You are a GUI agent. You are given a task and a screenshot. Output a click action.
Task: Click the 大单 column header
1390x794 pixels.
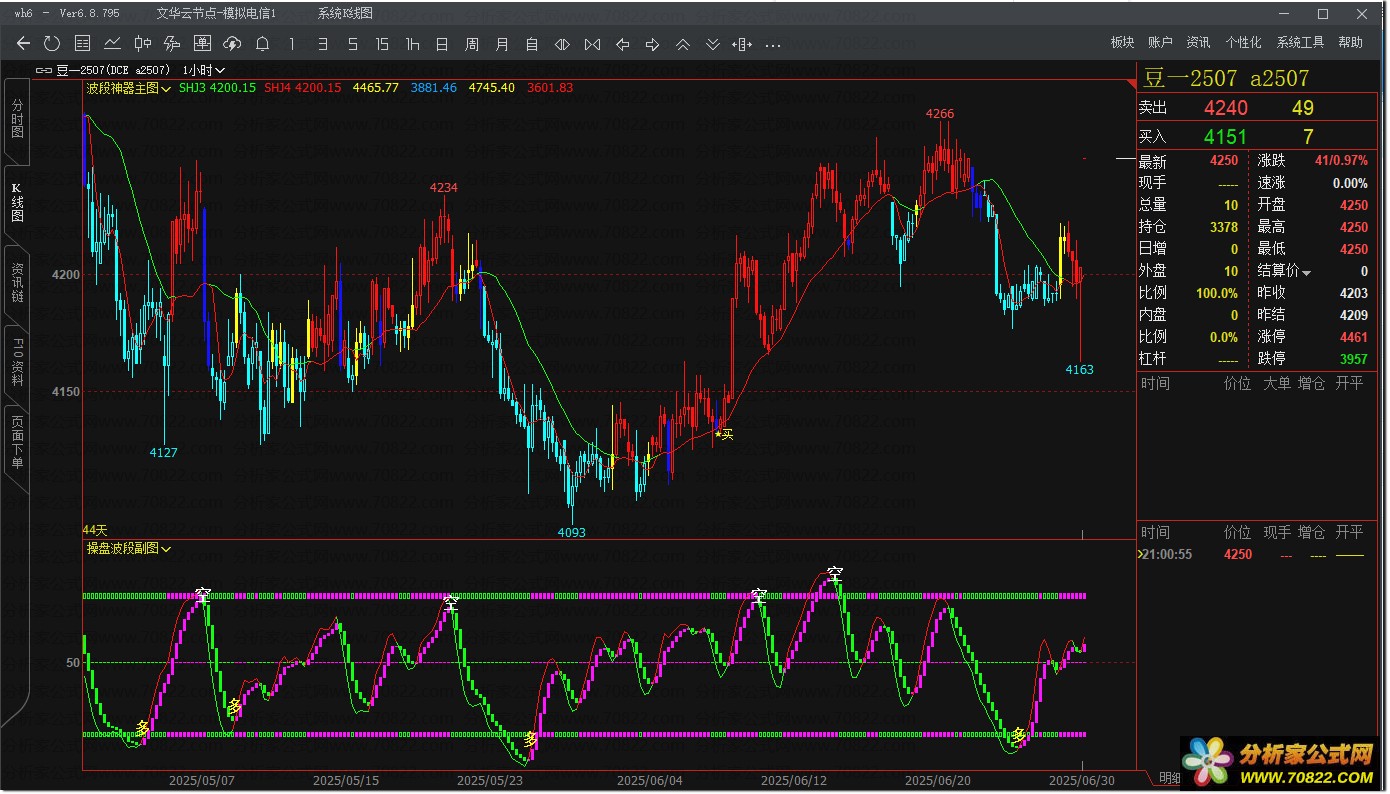[x=1276, y=383]
